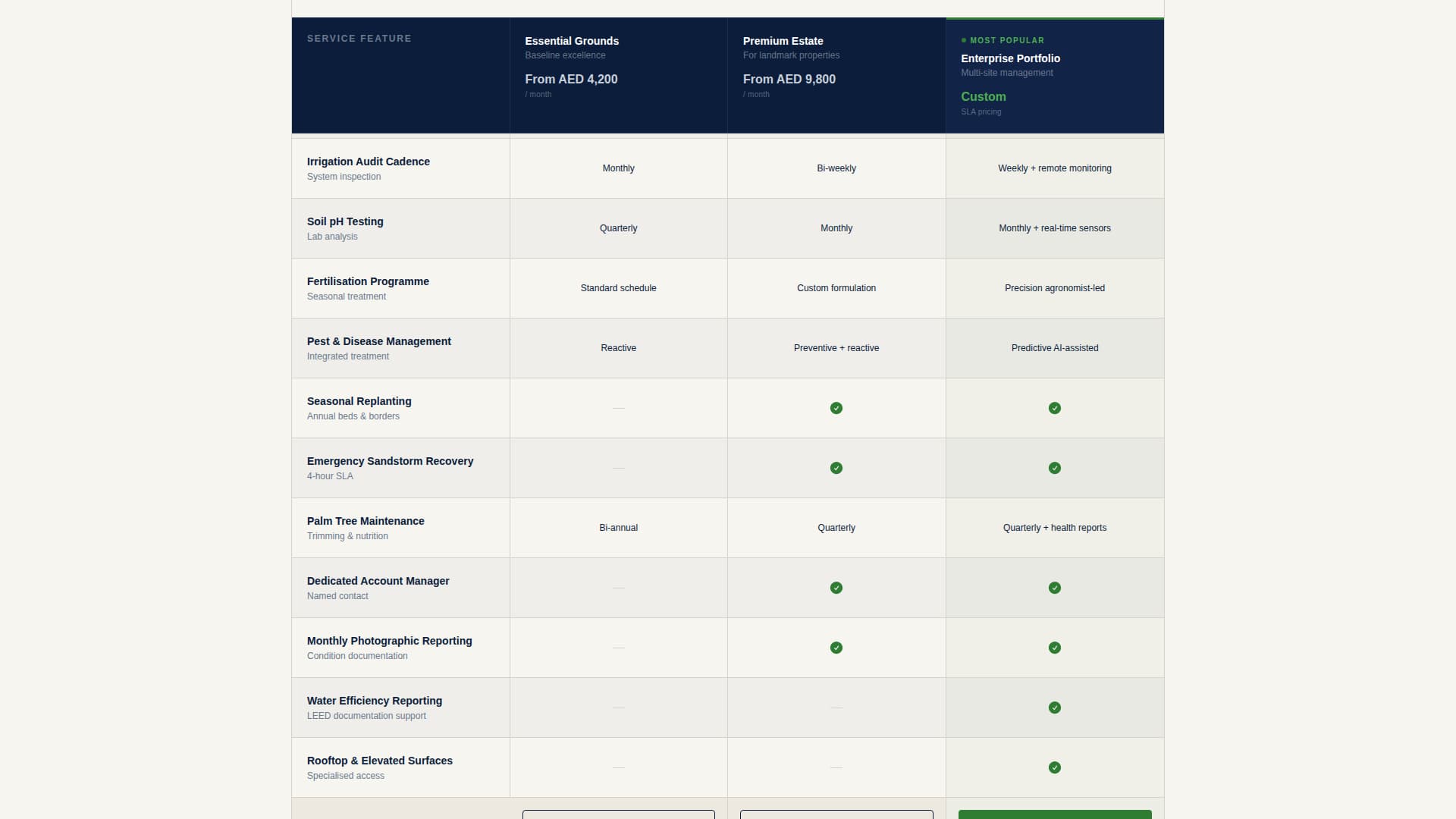Image resolution: width=1456 pixels, height=819 pixels.
Task: Click Premium Estate checkmark for Monthly Photographic Reporting
Action: tap(836, 648)
